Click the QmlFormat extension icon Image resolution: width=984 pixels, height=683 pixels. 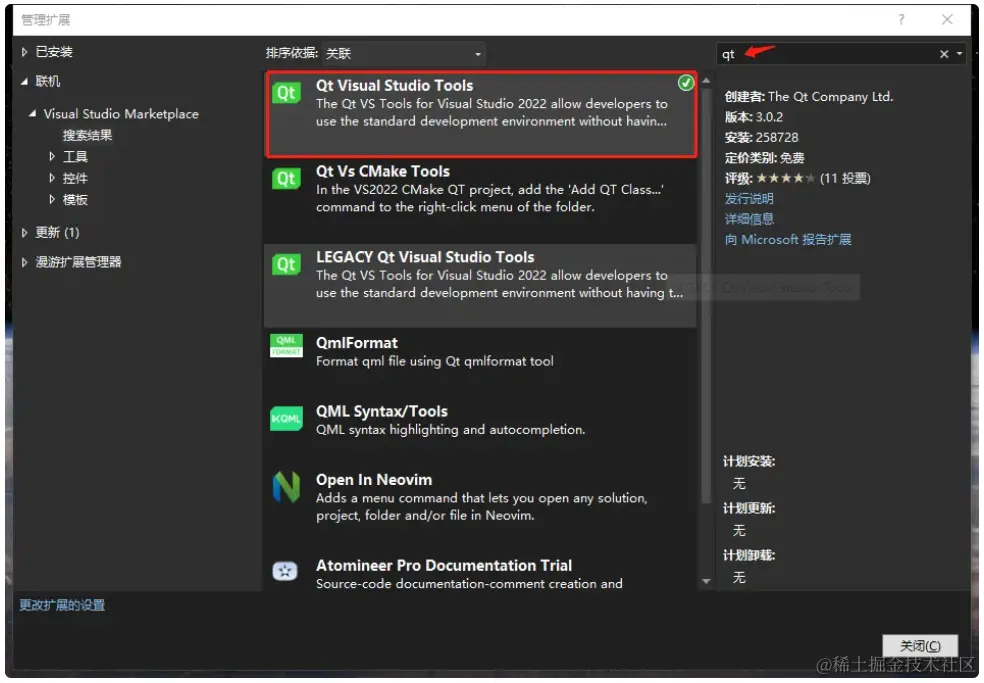tap(286, 345)
